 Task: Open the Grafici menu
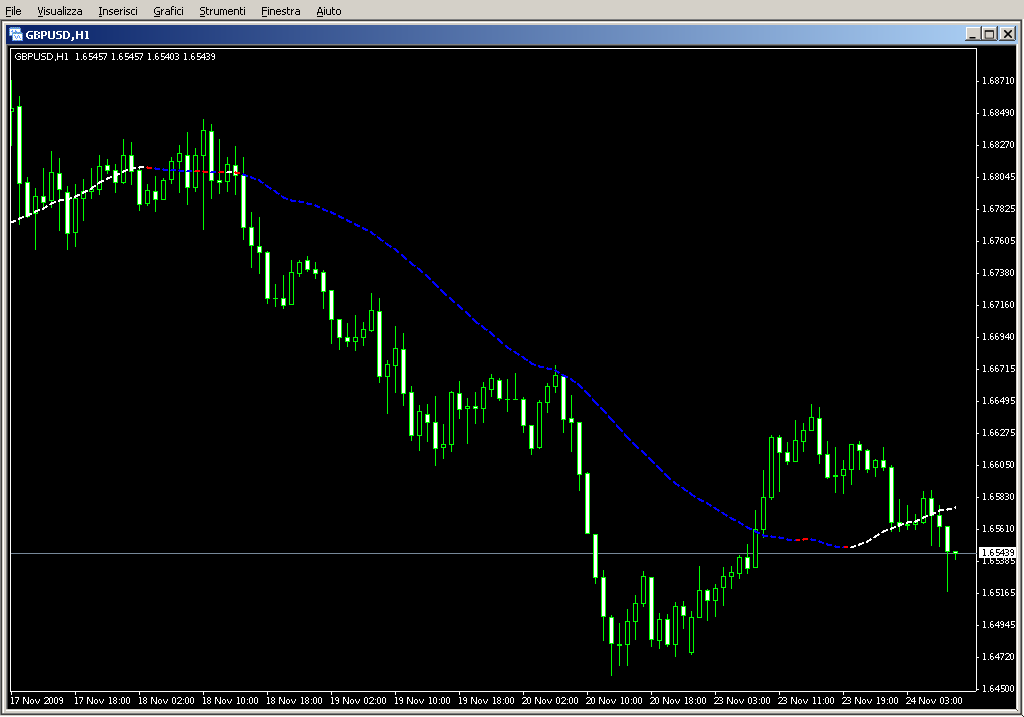168,11
